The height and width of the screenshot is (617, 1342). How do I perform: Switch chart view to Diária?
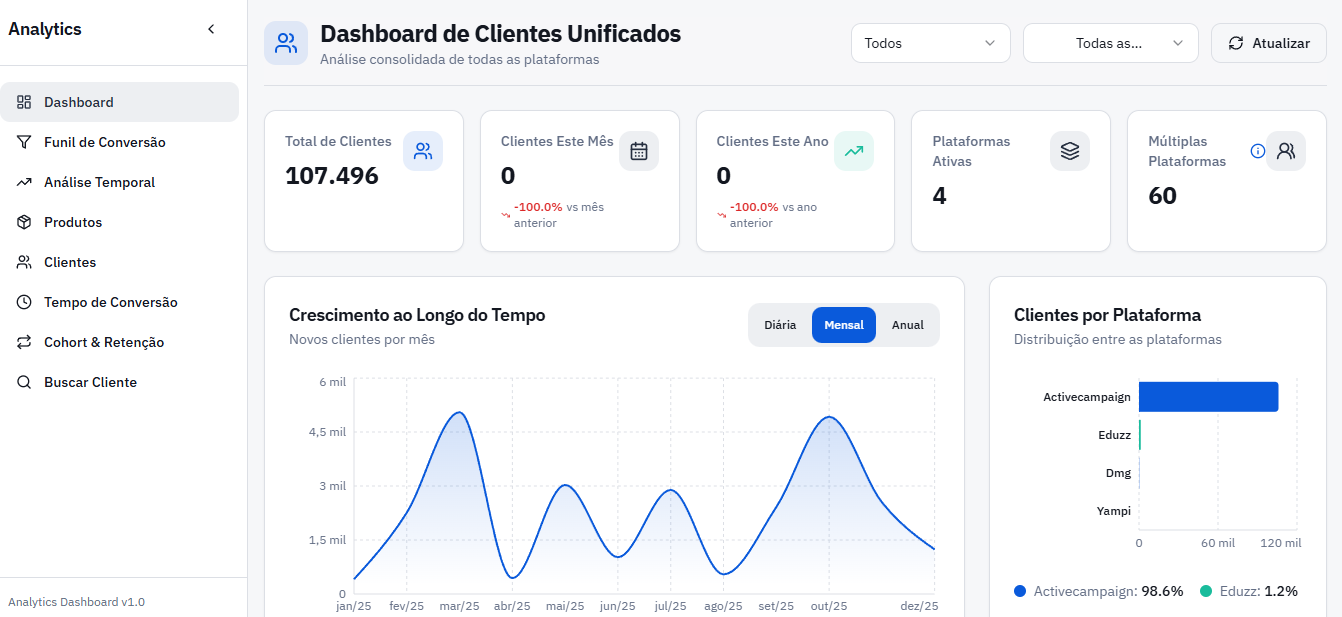780,325
